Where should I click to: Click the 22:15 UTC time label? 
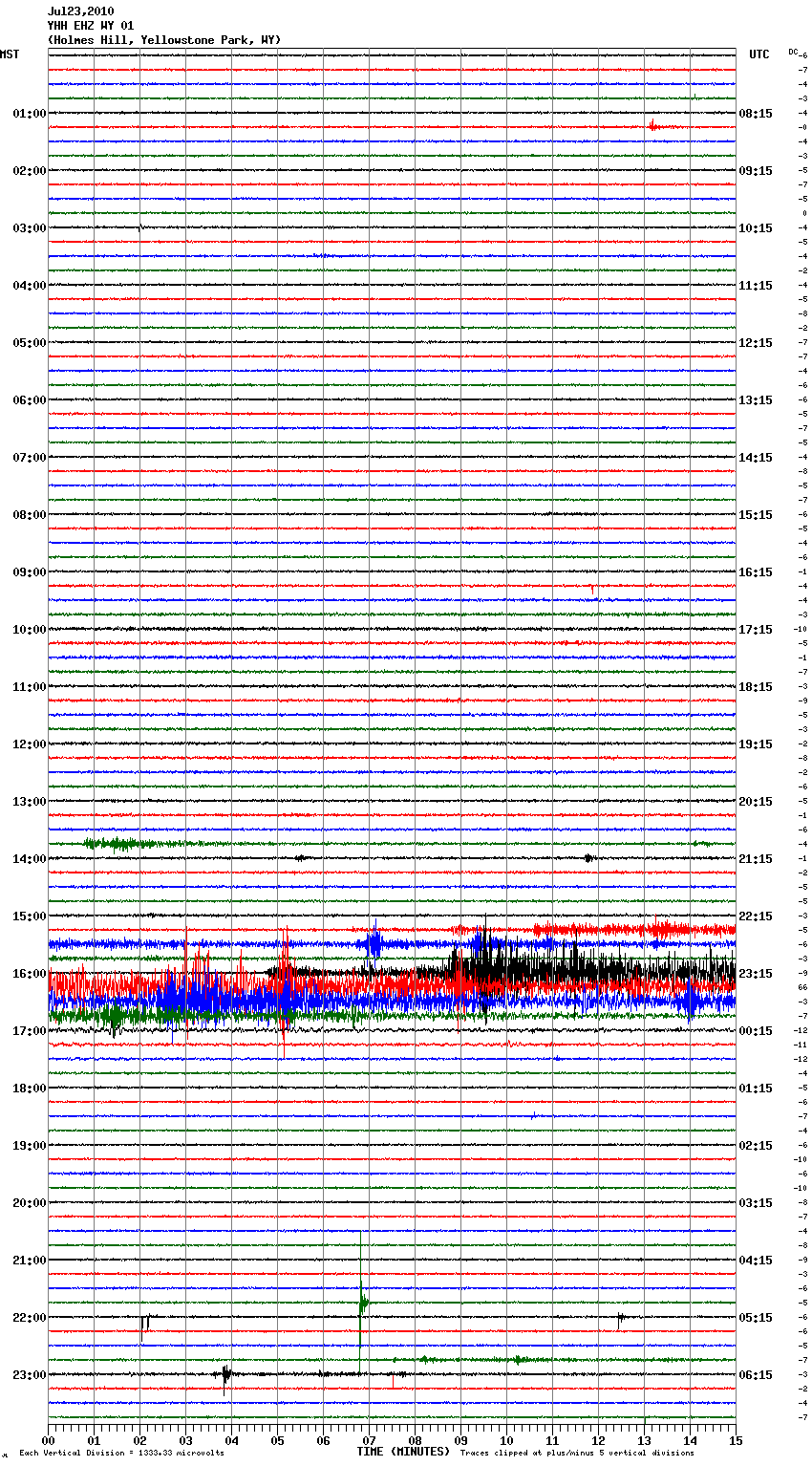[x=756, y=916]
